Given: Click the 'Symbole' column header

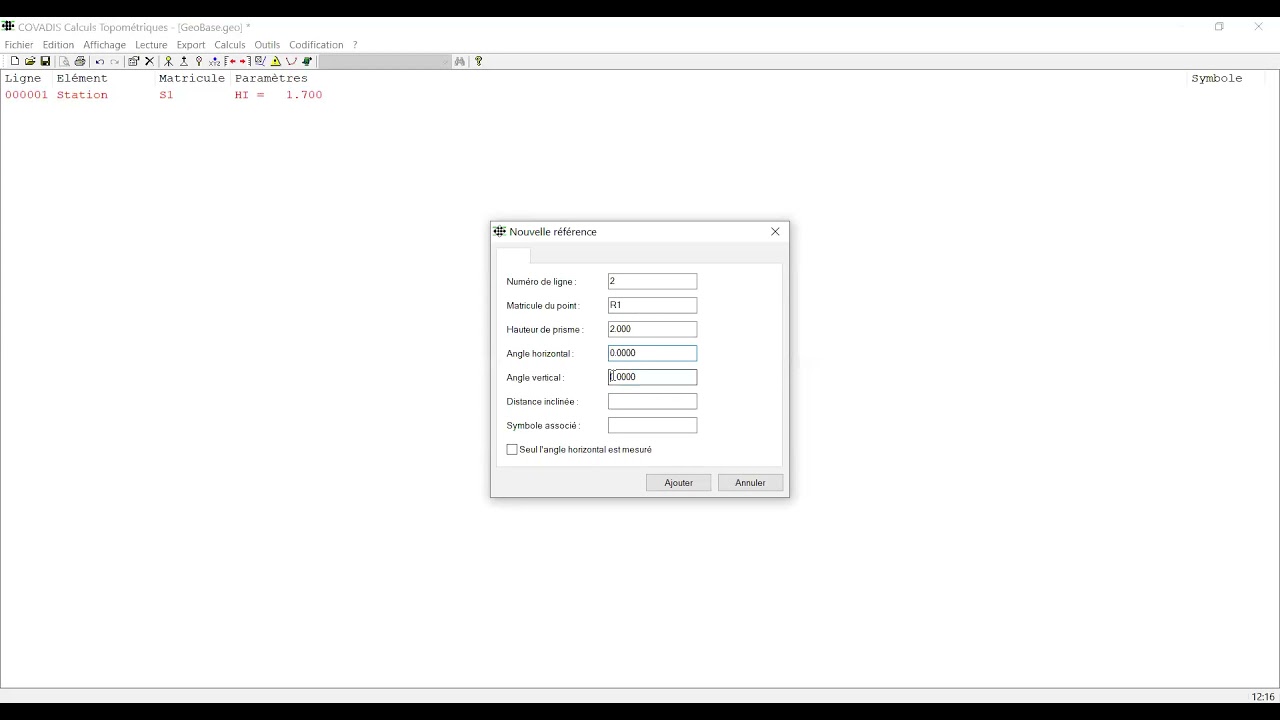Looking at the screenshot, I should pyautogui.click(x=1217, y=78).
